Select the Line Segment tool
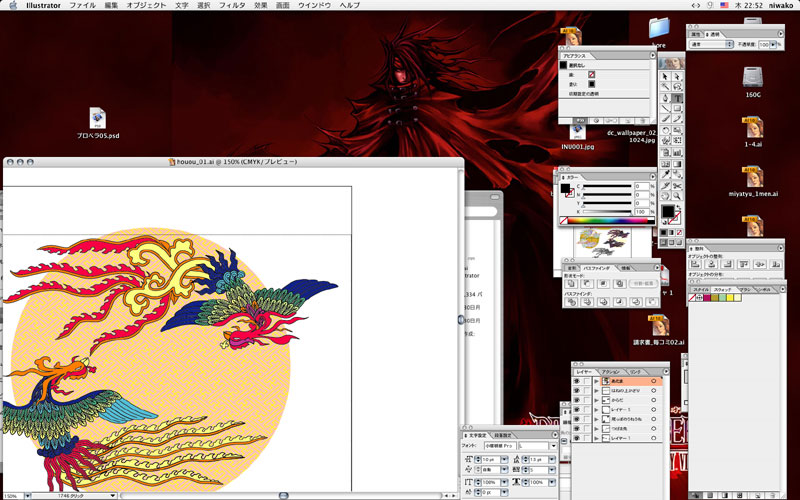The height and width of the screenshot is (500, 800). [x=665, y=109]
